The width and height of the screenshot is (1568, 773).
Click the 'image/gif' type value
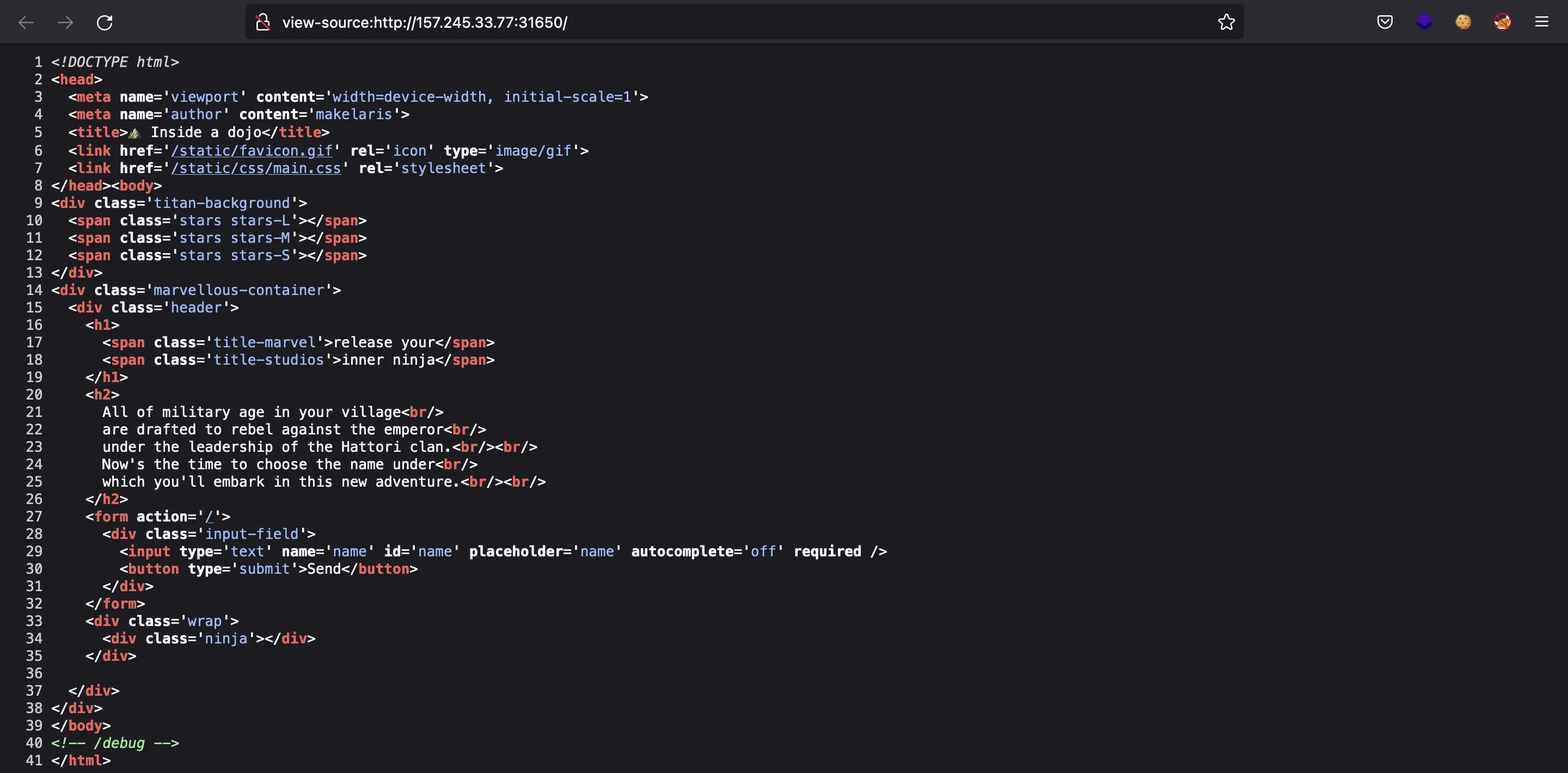533,150
